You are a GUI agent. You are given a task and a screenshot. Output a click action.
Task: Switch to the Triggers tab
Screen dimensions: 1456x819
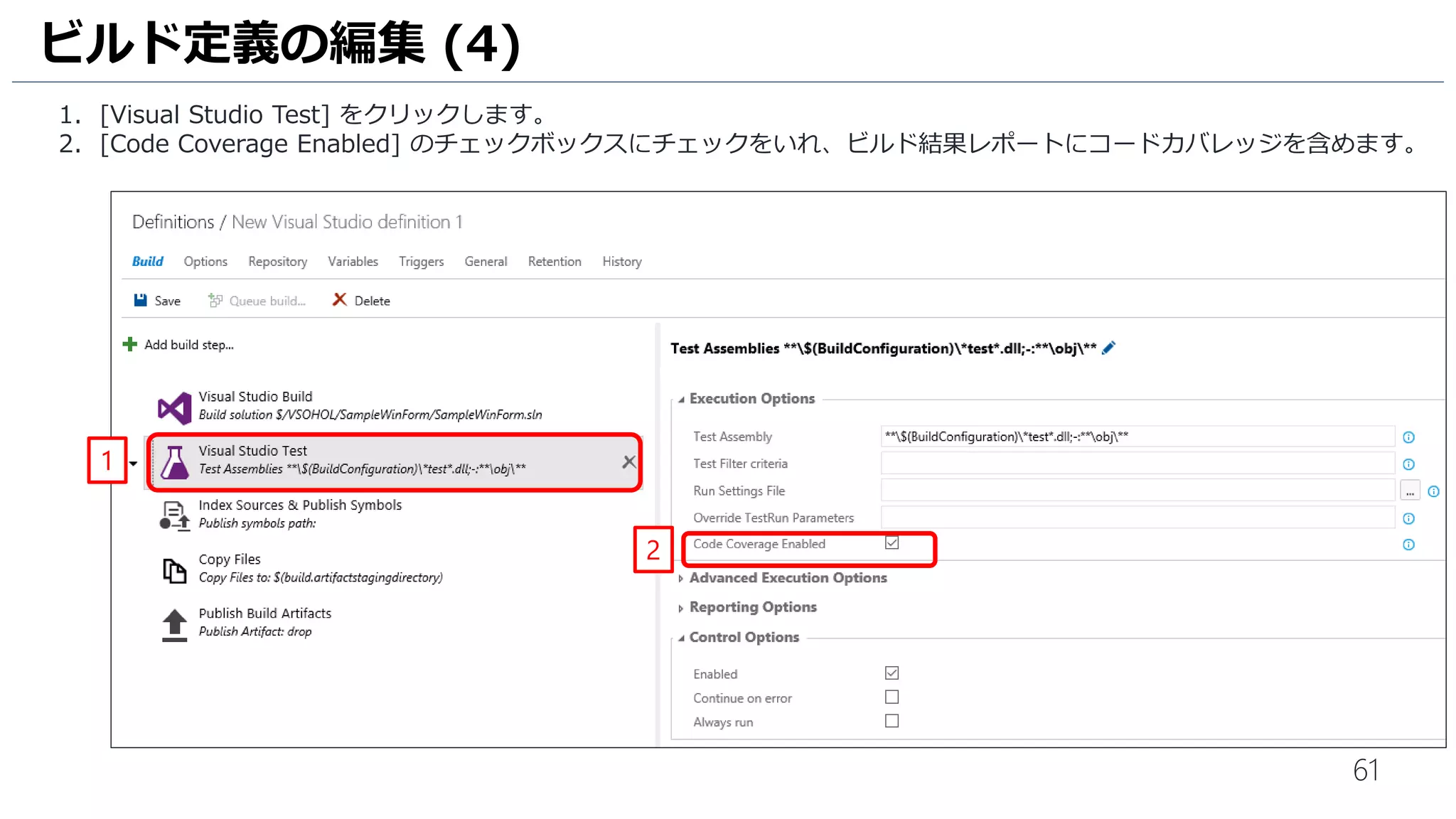(422, 262)
